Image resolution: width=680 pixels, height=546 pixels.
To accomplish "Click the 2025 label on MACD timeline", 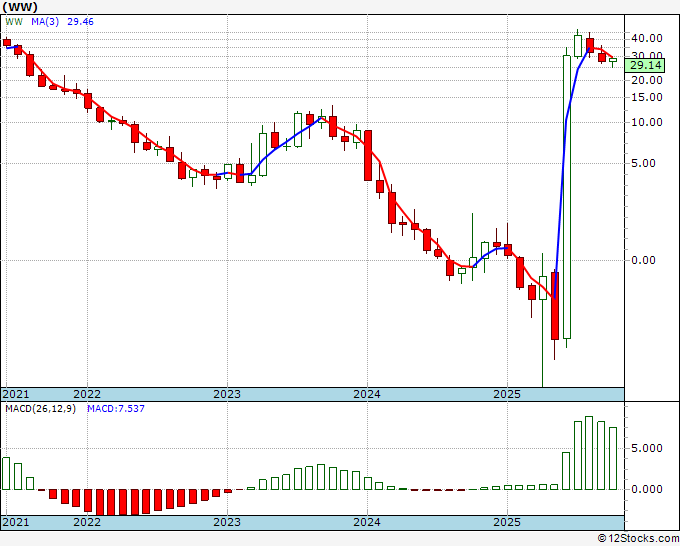I will [507, 522].
